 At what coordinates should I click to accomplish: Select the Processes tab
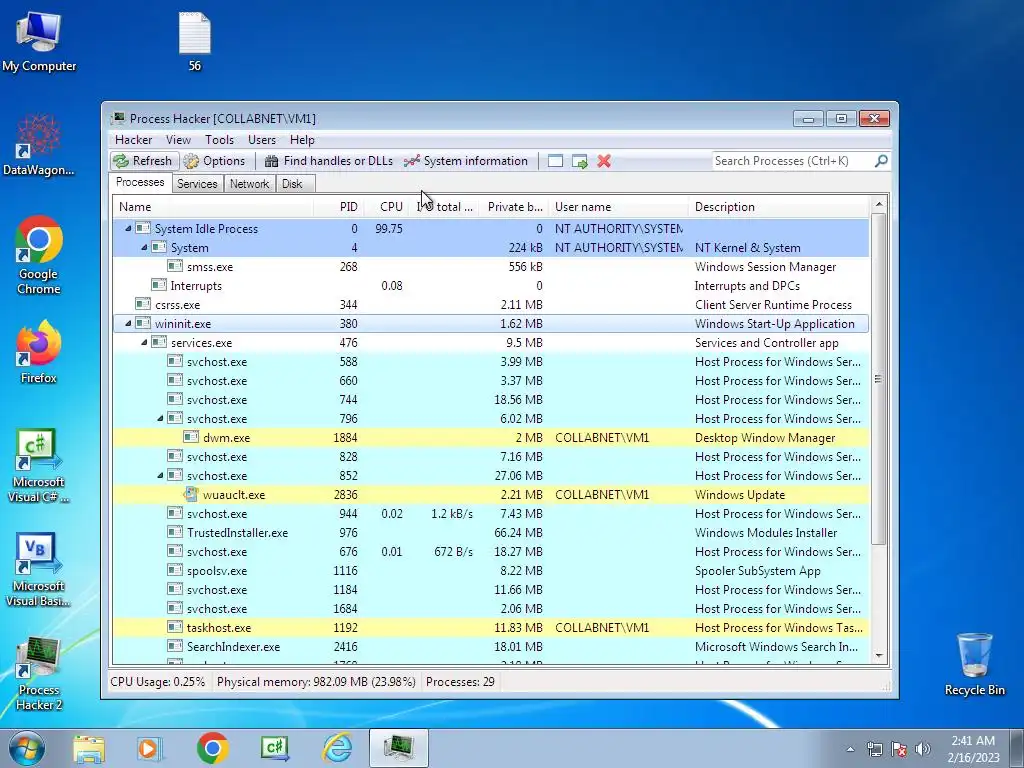pos(140,182)
